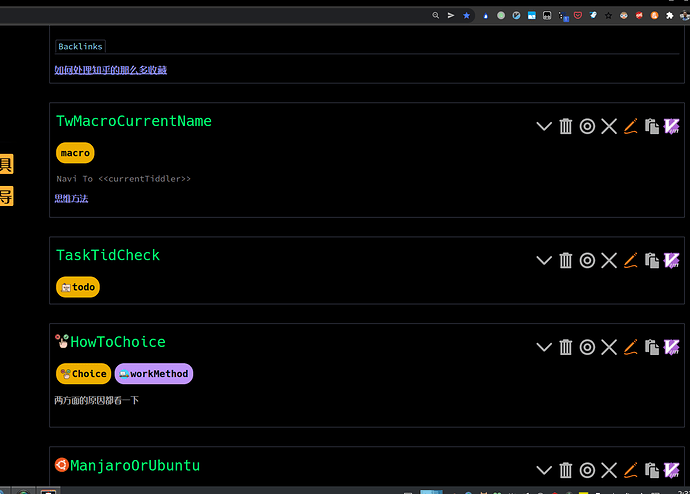Viewport: 690px width, 494px height.
Task: Click the target icon on ManjaroOrUbuntu
Action: point(587,470)
